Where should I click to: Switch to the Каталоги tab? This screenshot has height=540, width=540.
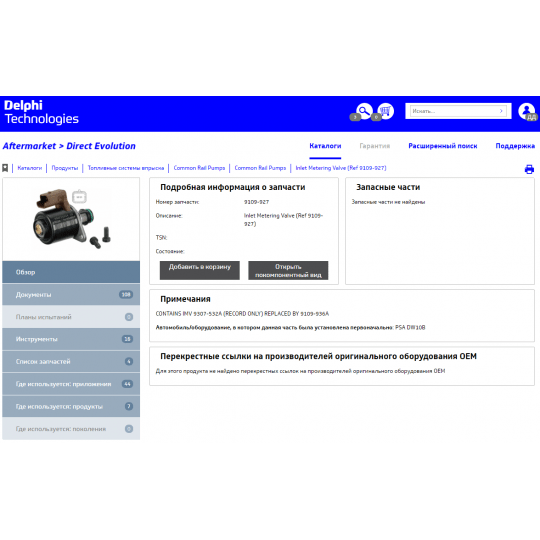pos(325,146)
